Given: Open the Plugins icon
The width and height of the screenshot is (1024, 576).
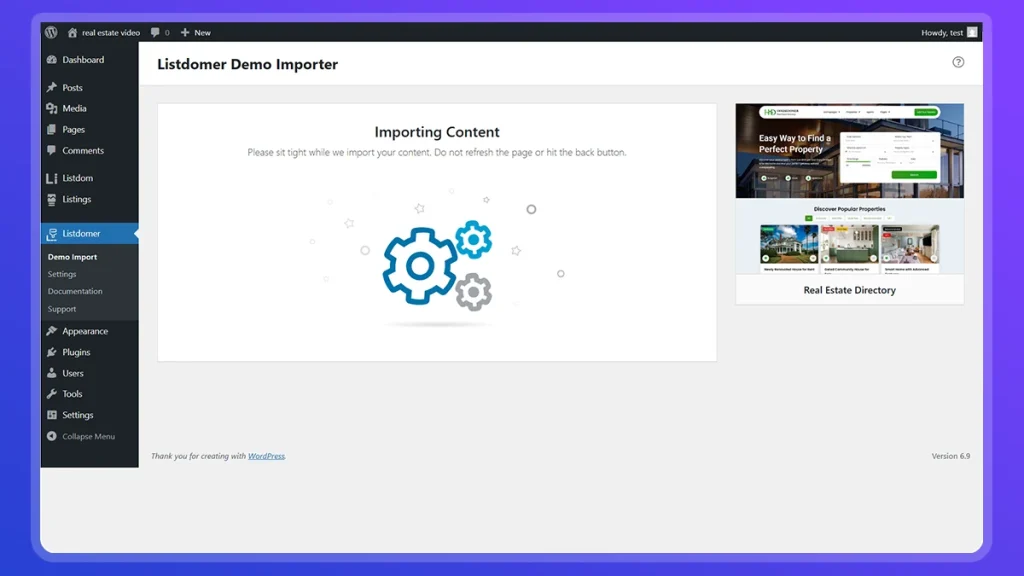Looking at the screenshot, I should [53, 352].
